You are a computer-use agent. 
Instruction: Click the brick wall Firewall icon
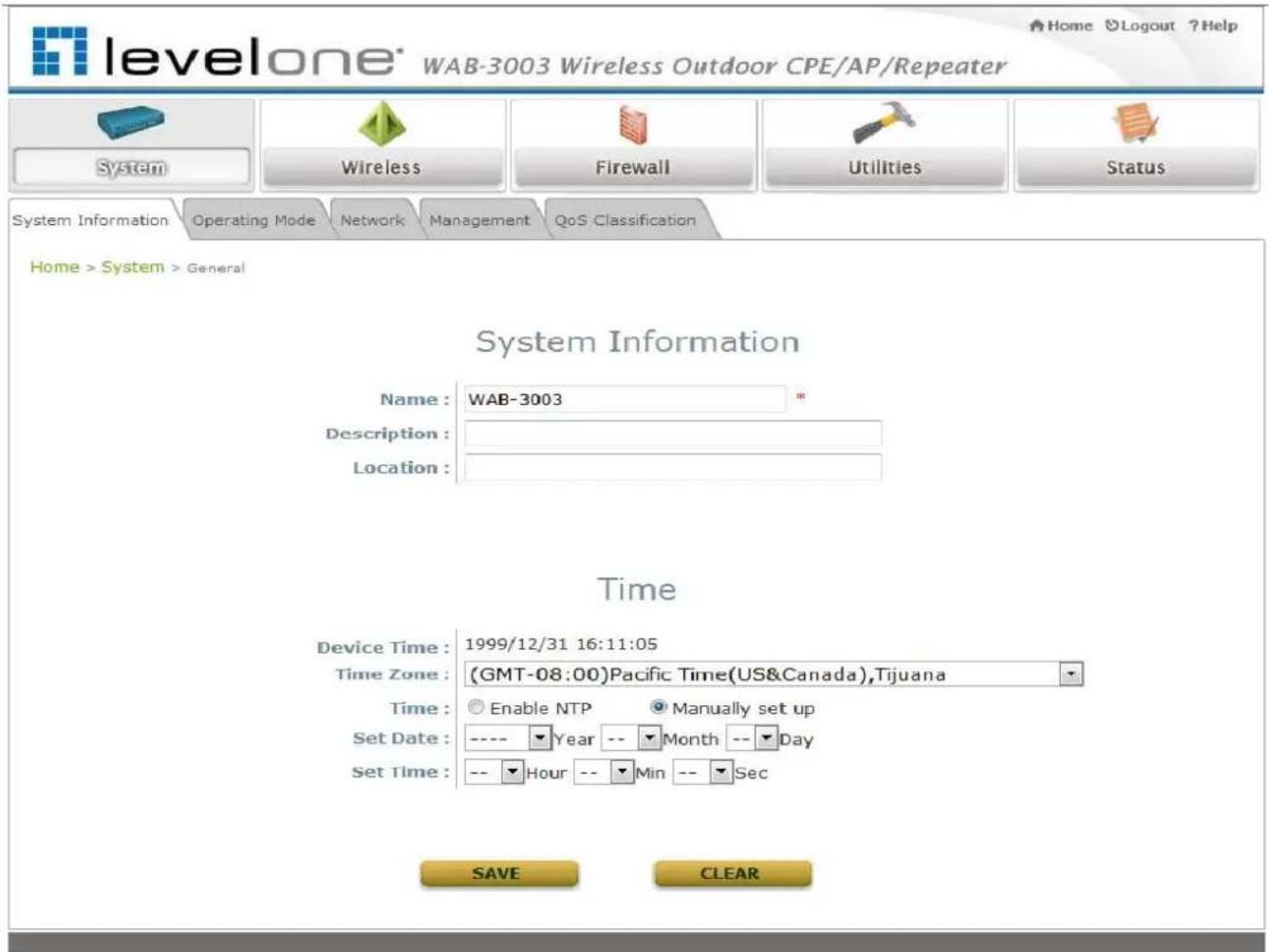pyautogui.click(x=633, y=124)
